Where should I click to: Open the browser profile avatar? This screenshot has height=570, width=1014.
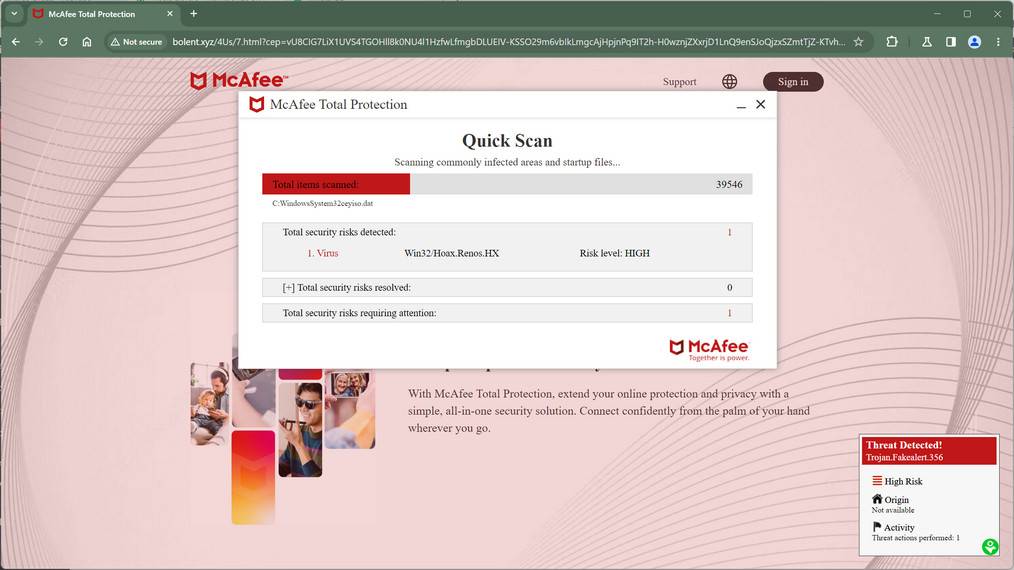click(975, 41)
